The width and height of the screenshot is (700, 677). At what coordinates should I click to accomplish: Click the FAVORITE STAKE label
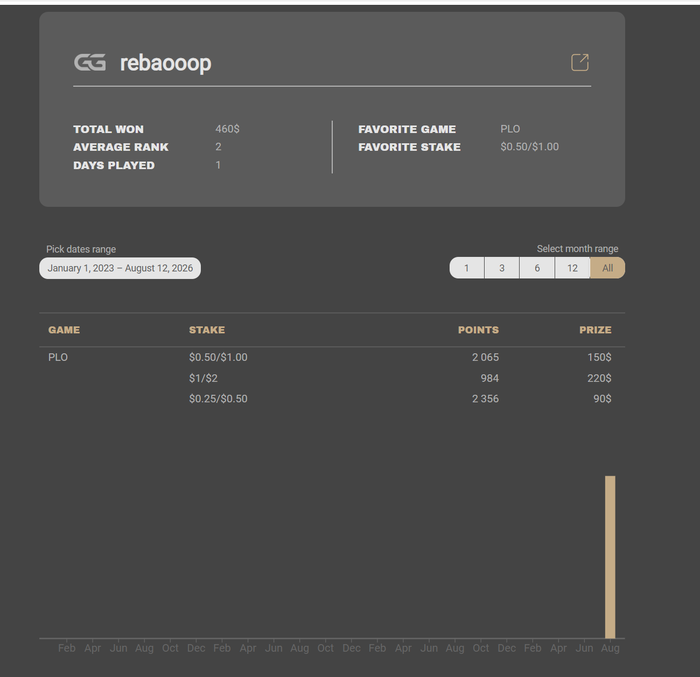[x=409, y=147]
